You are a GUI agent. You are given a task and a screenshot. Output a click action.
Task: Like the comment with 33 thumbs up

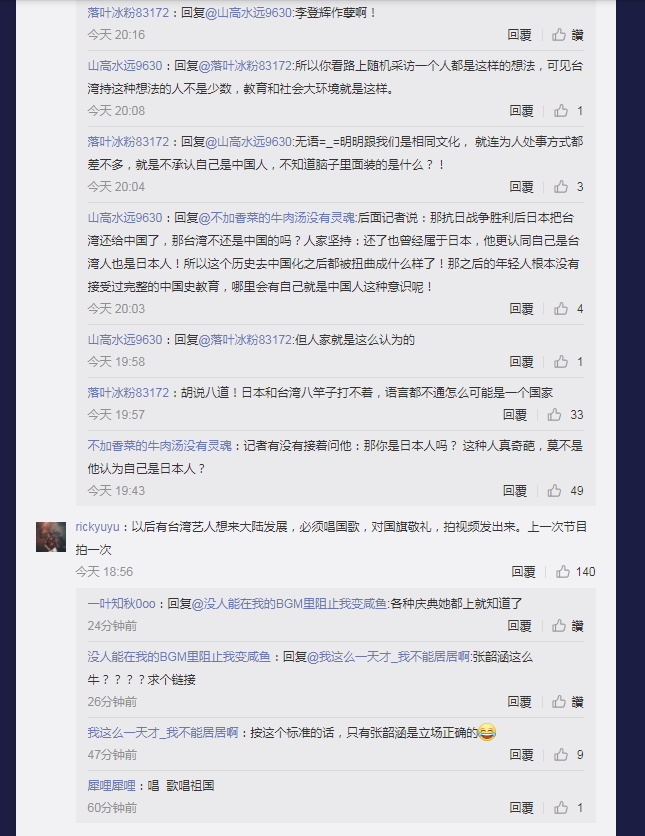coord(554,414)
